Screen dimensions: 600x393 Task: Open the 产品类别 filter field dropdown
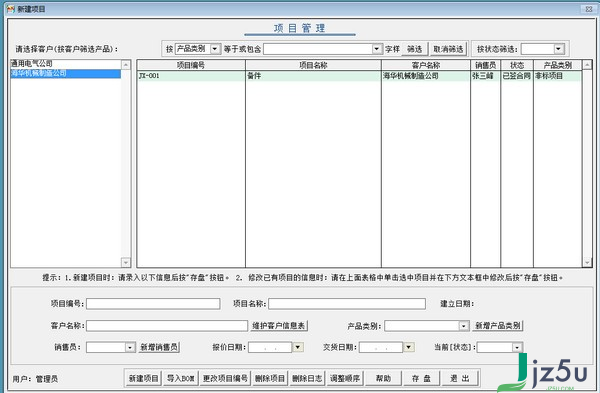pyautogui.click(x=215, y=49)
